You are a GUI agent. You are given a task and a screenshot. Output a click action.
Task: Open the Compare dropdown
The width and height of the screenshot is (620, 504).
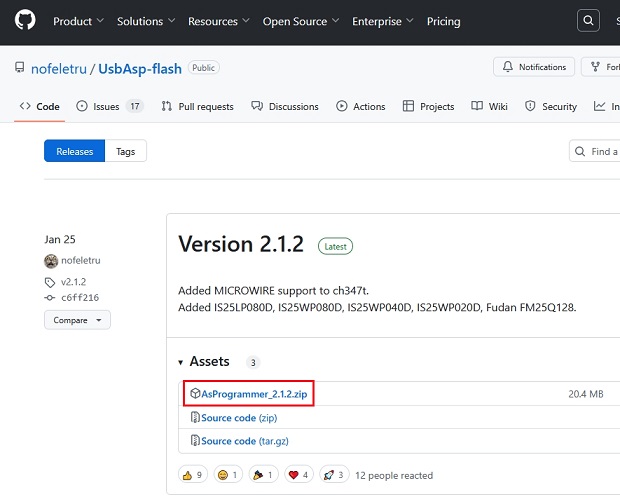pyautogui.click(x=78, y=320)
